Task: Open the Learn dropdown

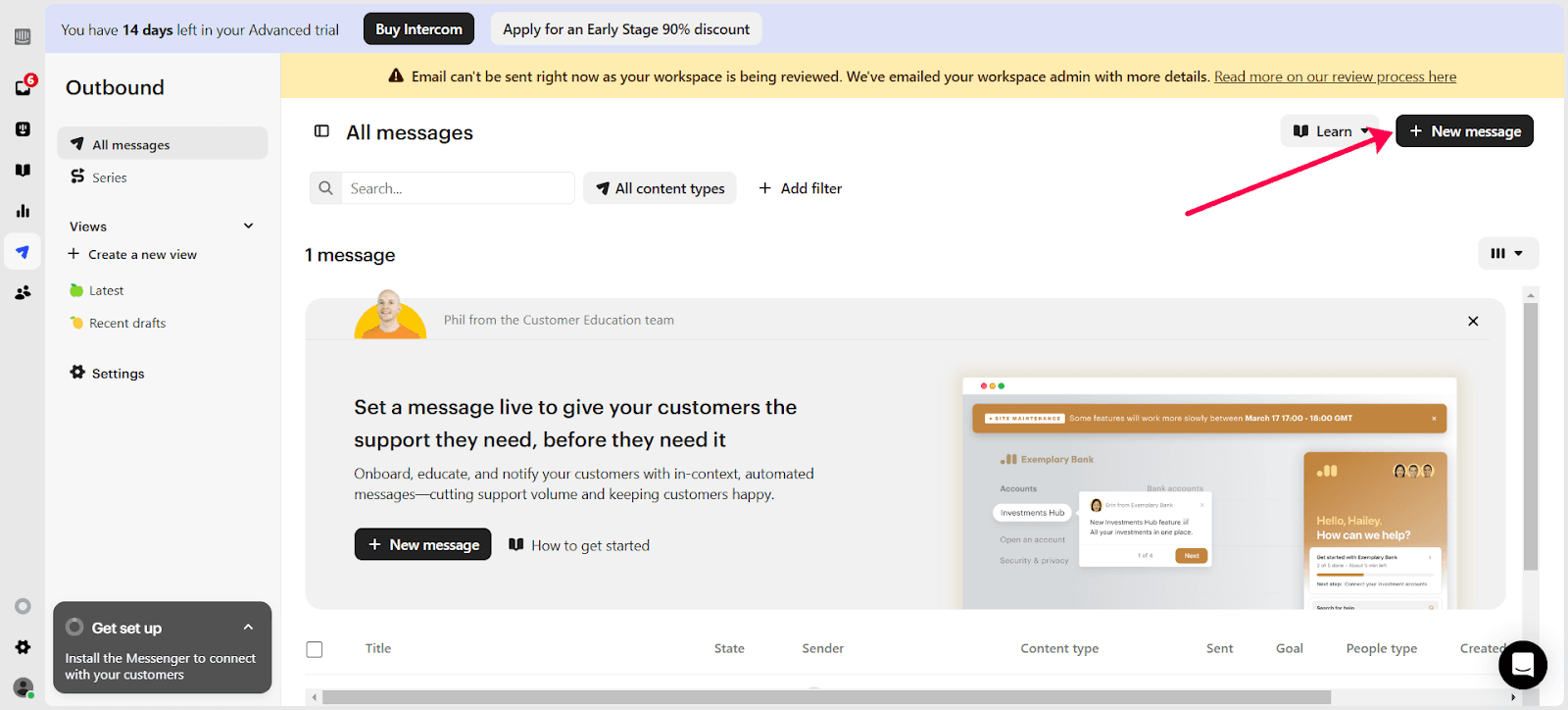Action: point(1329,131)
